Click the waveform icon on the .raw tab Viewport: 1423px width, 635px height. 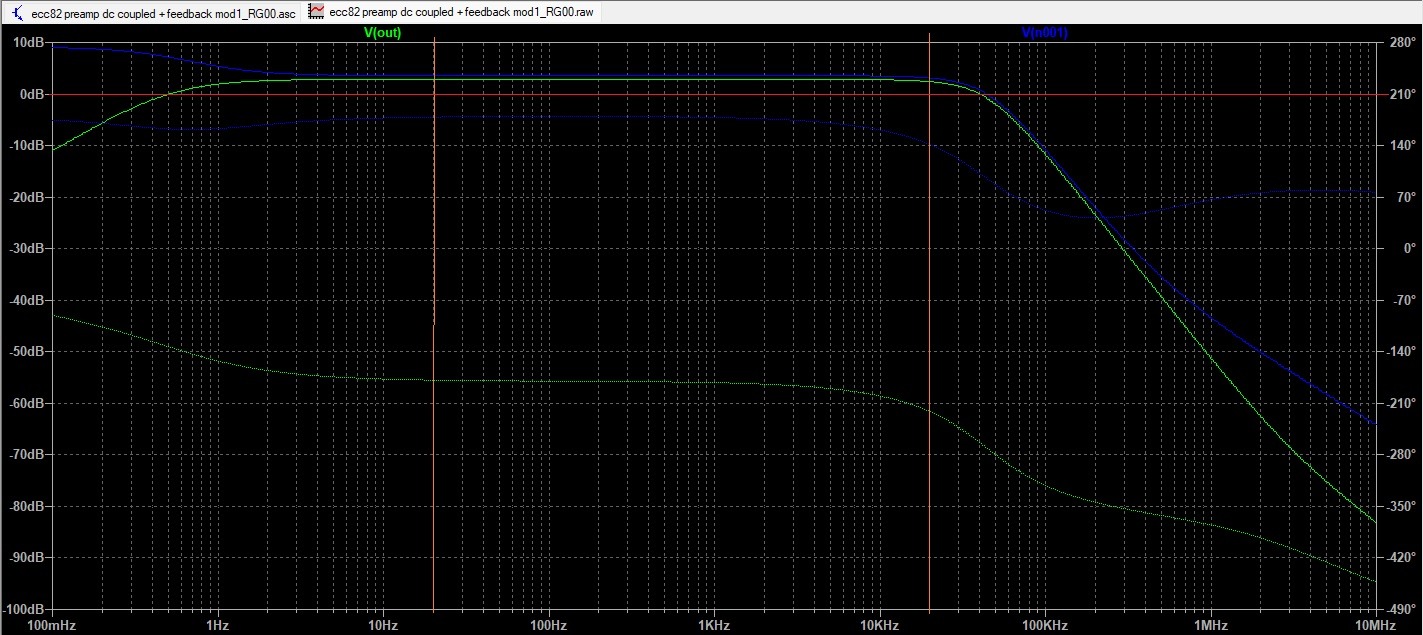(x=316, y=11)
